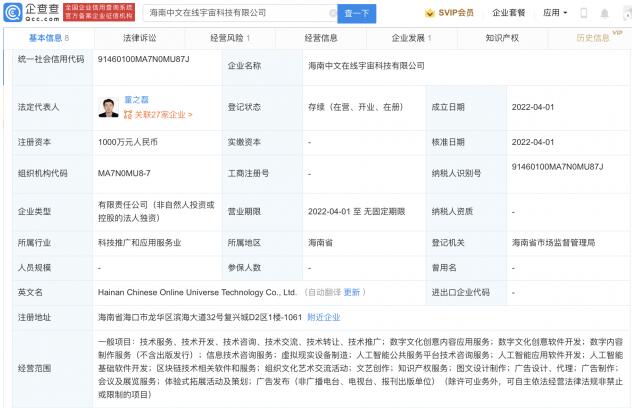Switch to 经营风险 tab
Screen dimensions: 632x408
[230, 38]
